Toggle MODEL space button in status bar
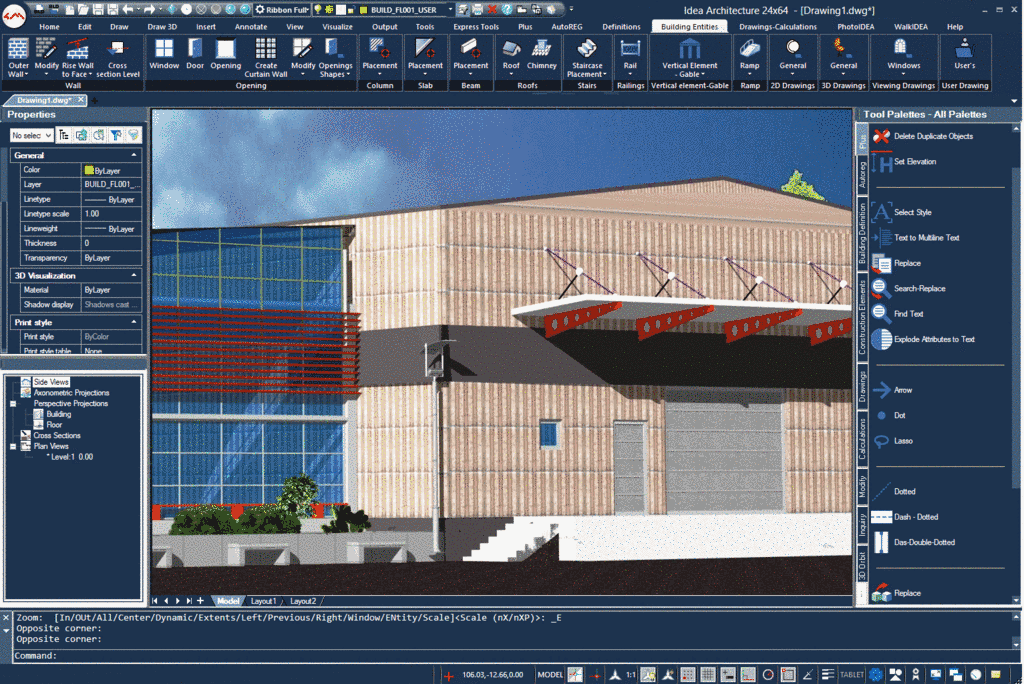Screen dimensions: 1024x684 pos(550,675)
